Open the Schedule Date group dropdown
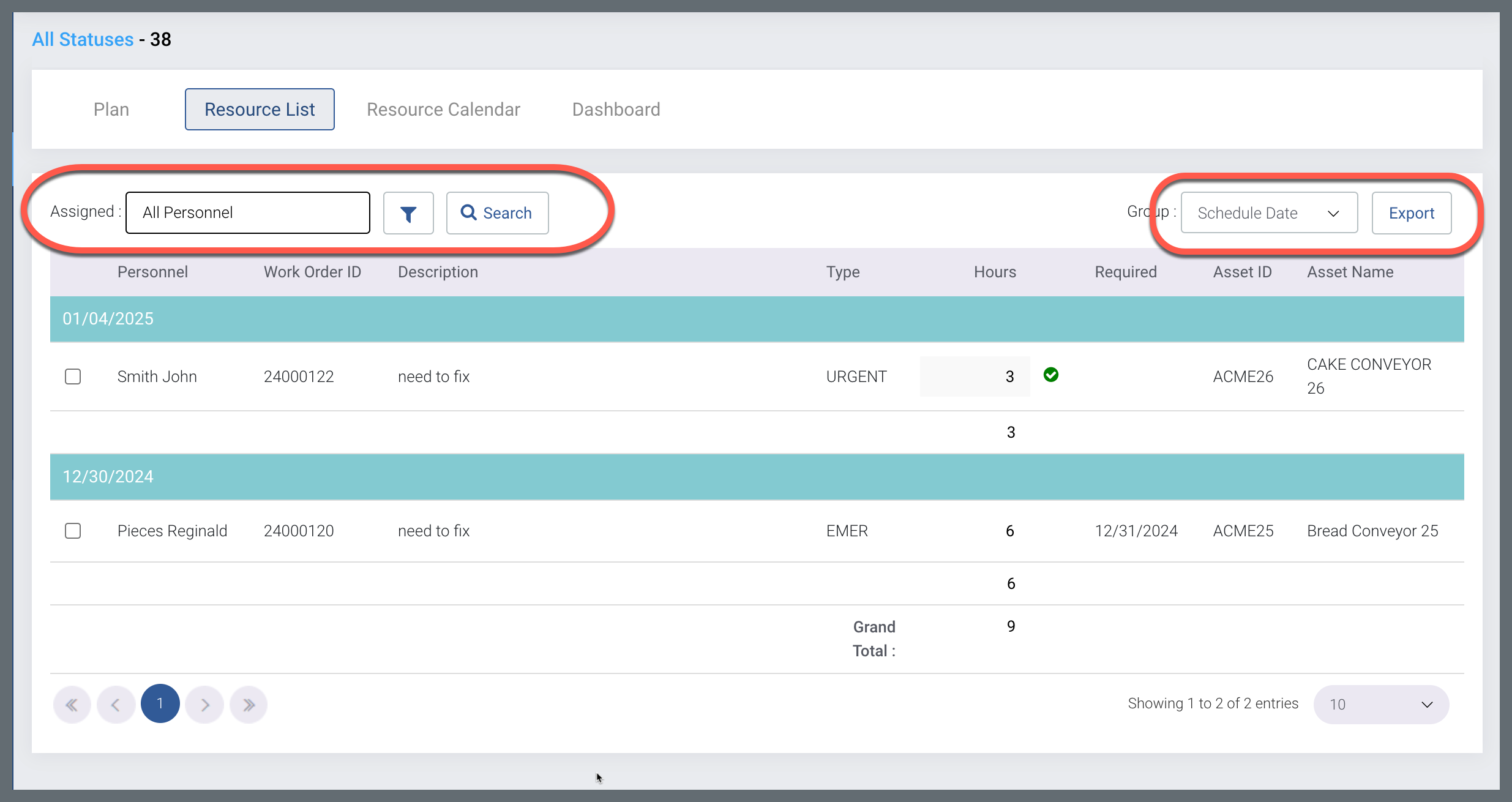 [x=1268, y=213]
